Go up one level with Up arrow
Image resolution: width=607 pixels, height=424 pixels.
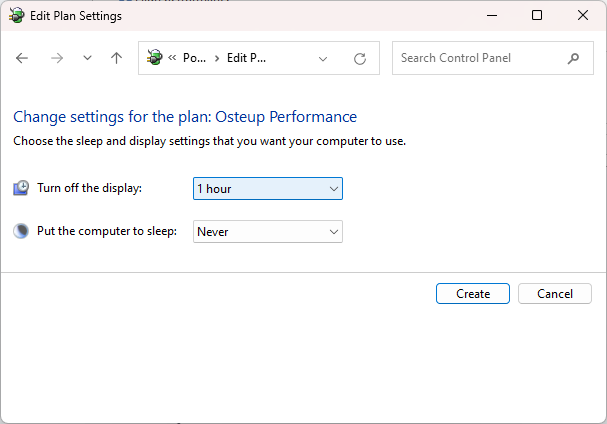pyautogui.click(x=116, y=58)
